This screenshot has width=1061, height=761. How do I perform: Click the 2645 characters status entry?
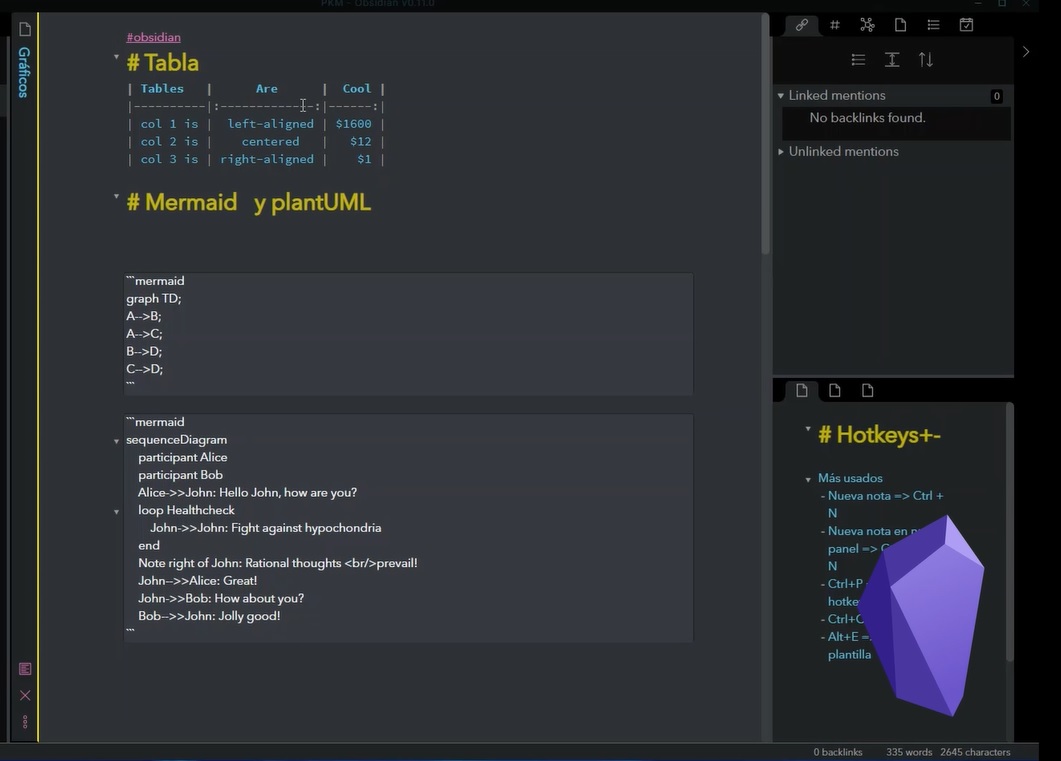[x=975, y=752]
